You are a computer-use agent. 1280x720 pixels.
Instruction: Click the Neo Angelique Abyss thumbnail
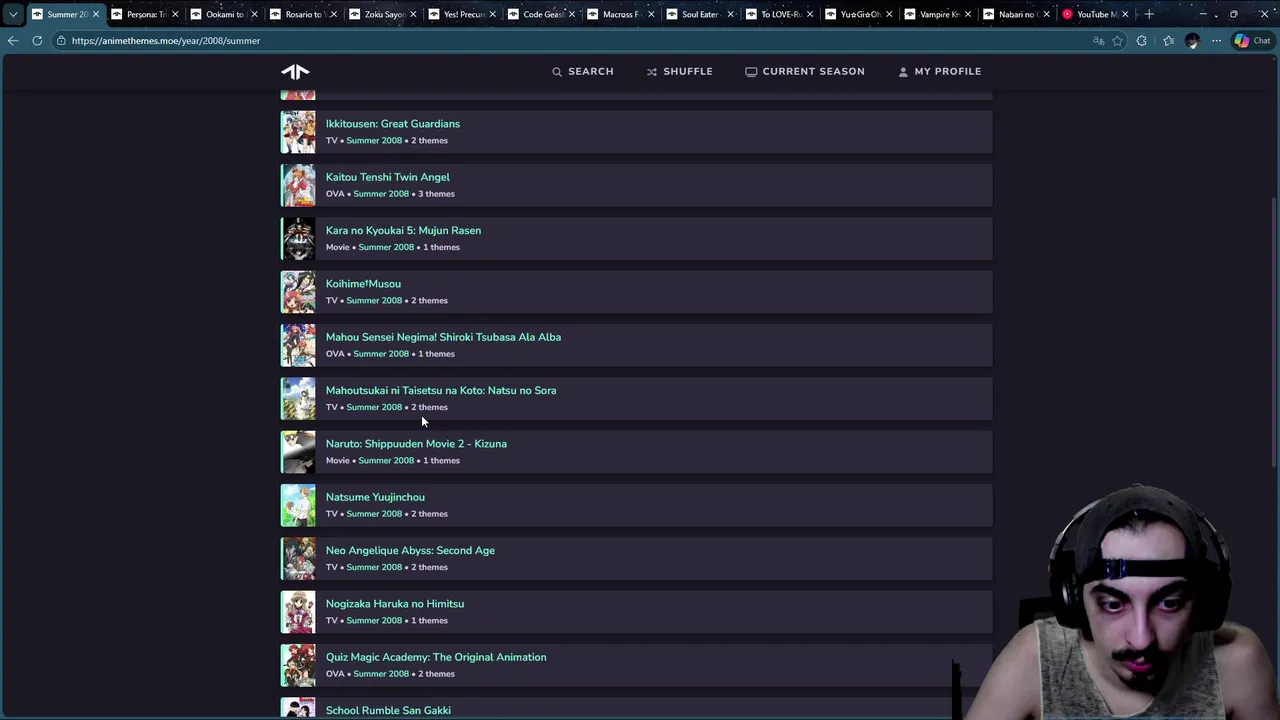coord(298,558)
